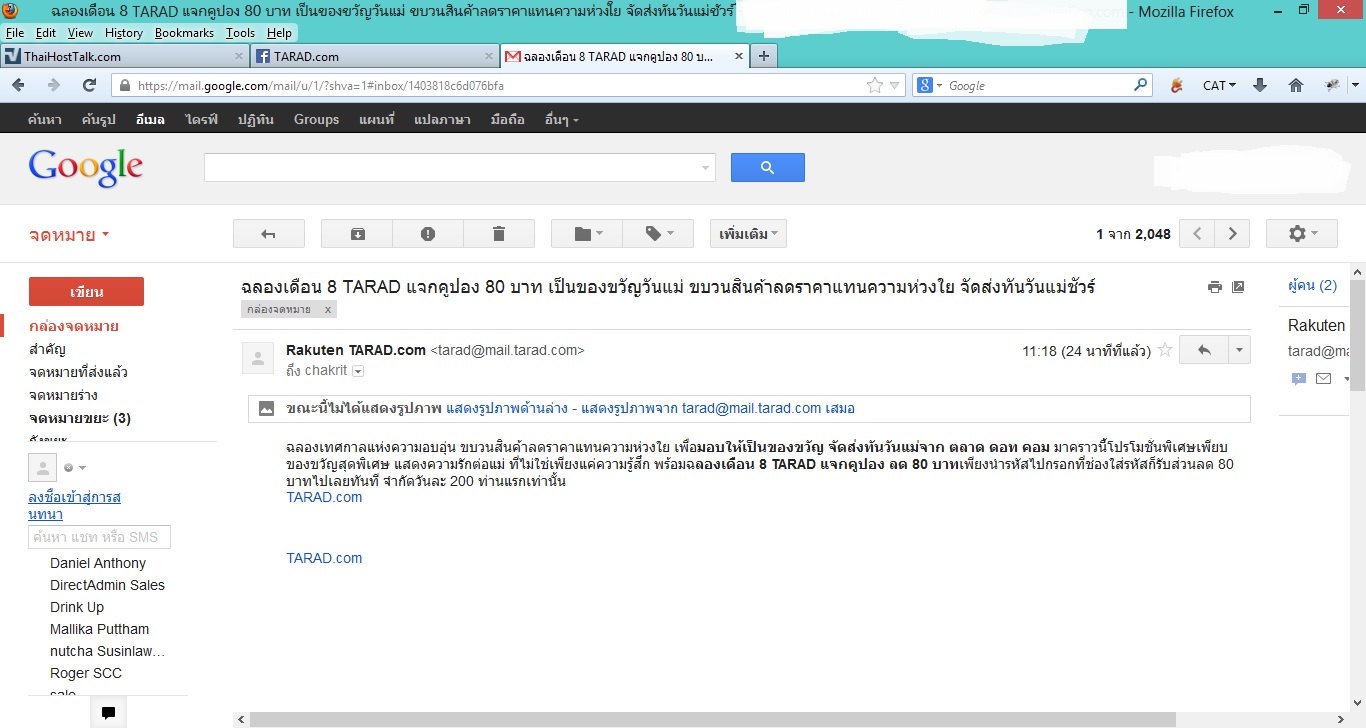
Task: Open more reply options dropdown arrow
Action: point(1240,350)
